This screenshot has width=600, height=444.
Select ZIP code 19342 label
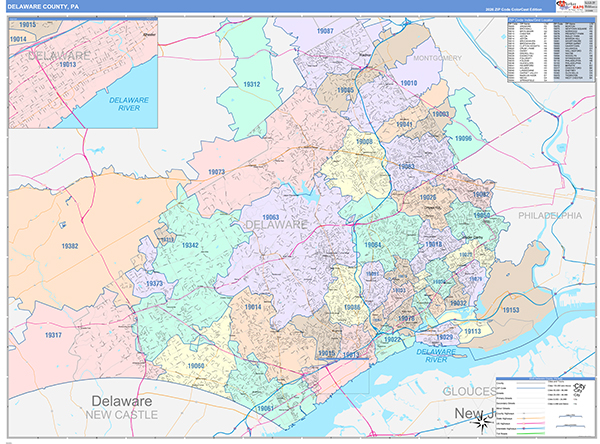[x=190, y=245]
